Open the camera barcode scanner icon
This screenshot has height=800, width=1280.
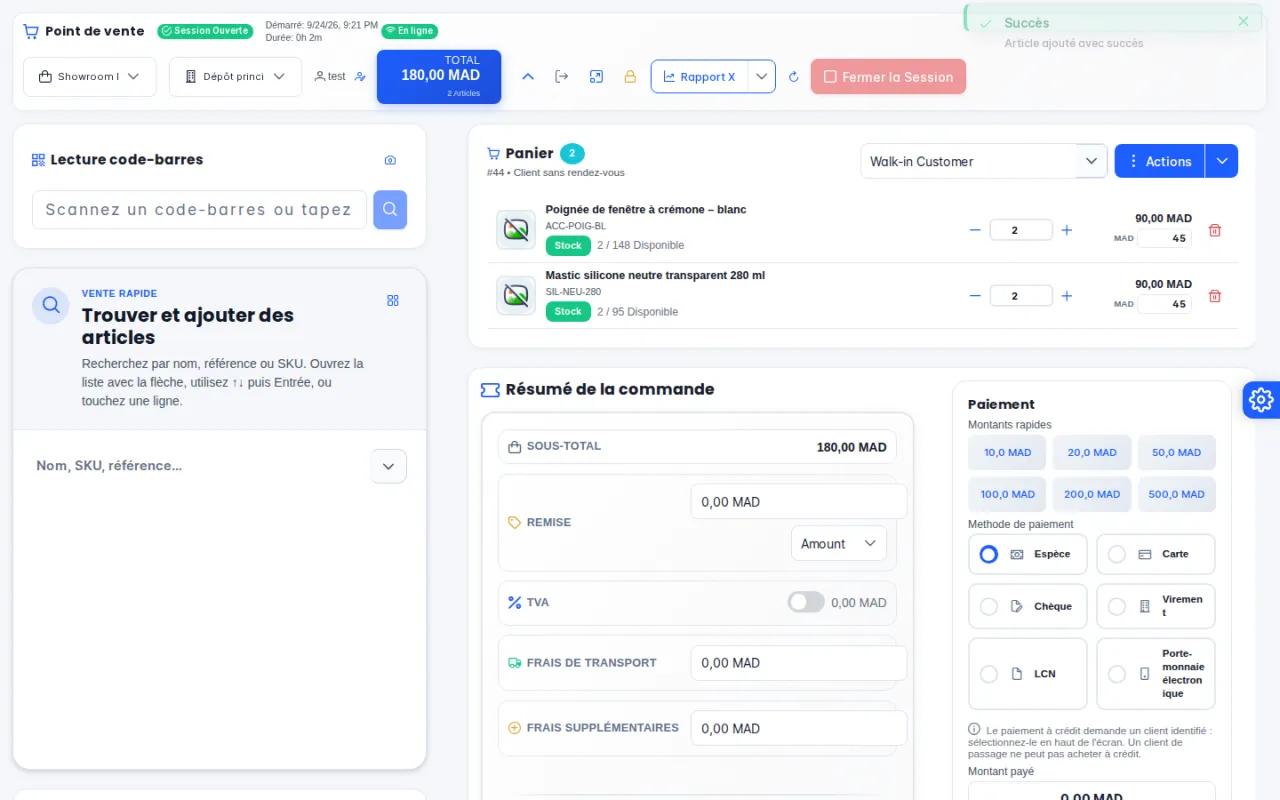(x=390, y=160)
